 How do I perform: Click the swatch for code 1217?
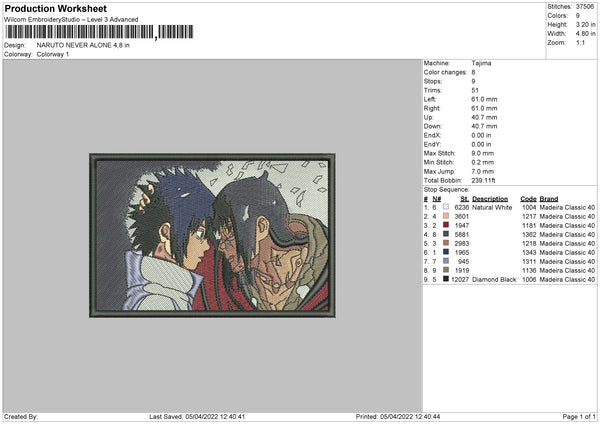[x=446, y=216]
